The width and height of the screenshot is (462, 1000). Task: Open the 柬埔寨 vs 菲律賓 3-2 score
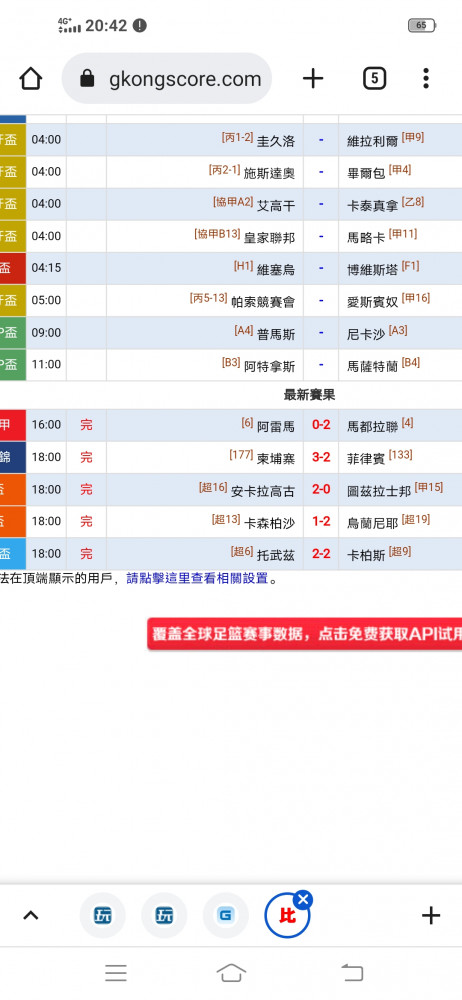click(320, 457)
